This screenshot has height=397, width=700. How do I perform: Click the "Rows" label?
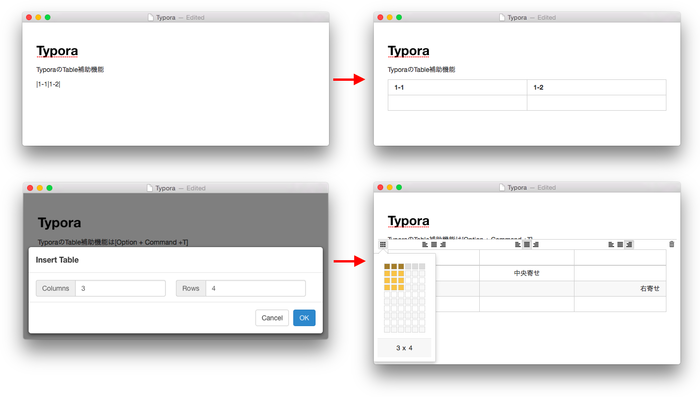(x=191, y=288)
